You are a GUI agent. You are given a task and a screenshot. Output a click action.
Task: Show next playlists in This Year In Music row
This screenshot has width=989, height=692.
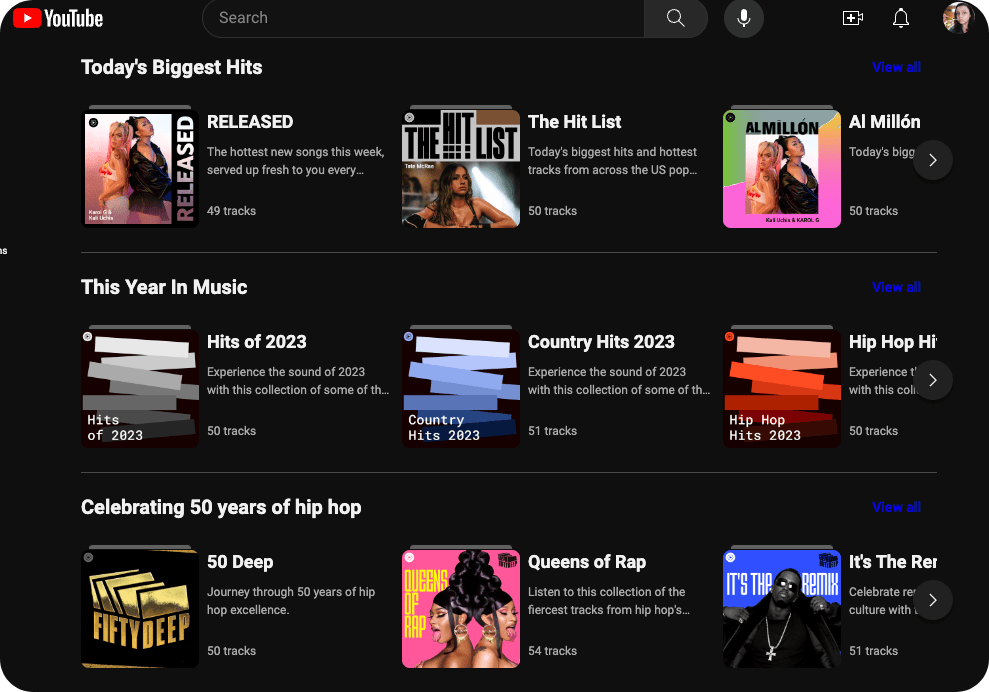[933, 380]
